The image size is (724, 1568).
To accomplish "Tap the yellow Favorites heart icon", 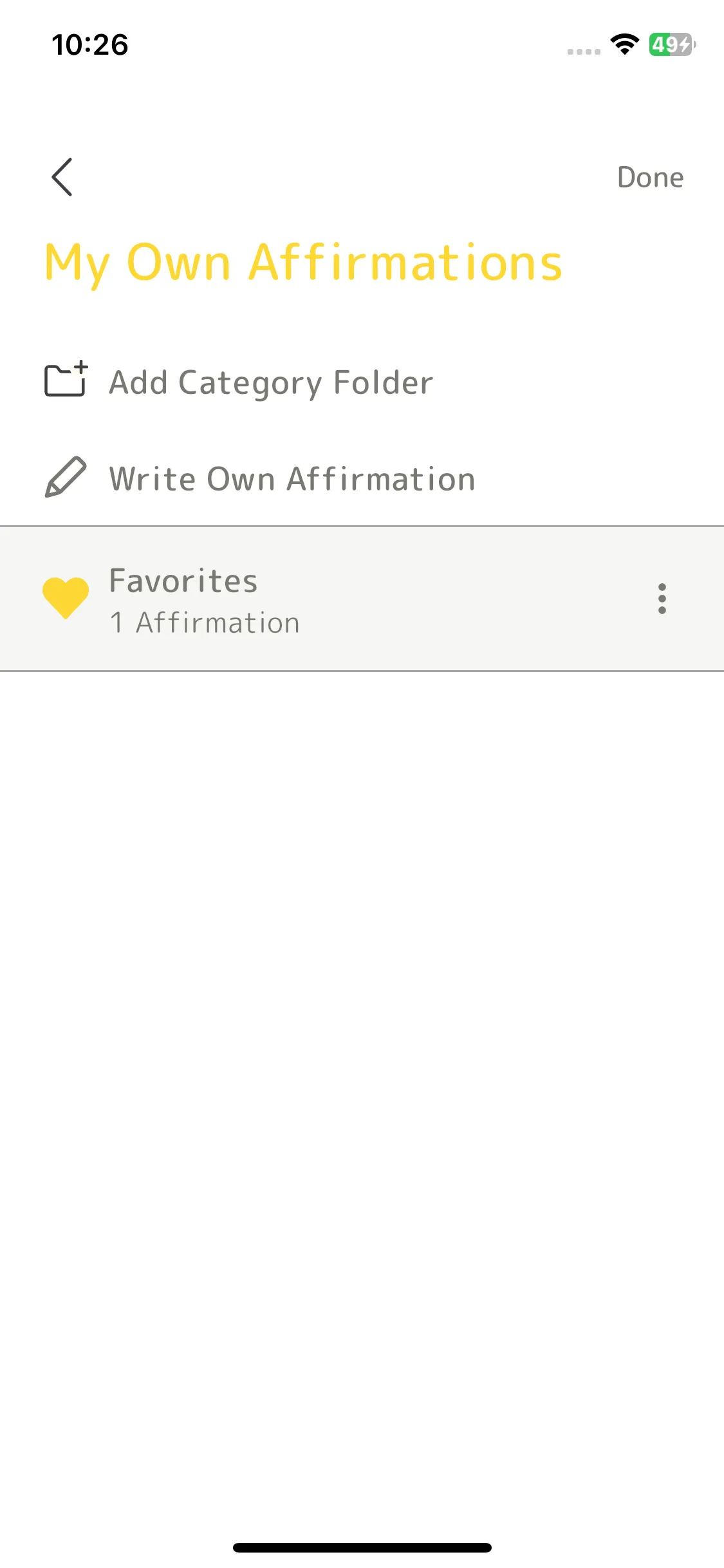I will tap(66, 598).
